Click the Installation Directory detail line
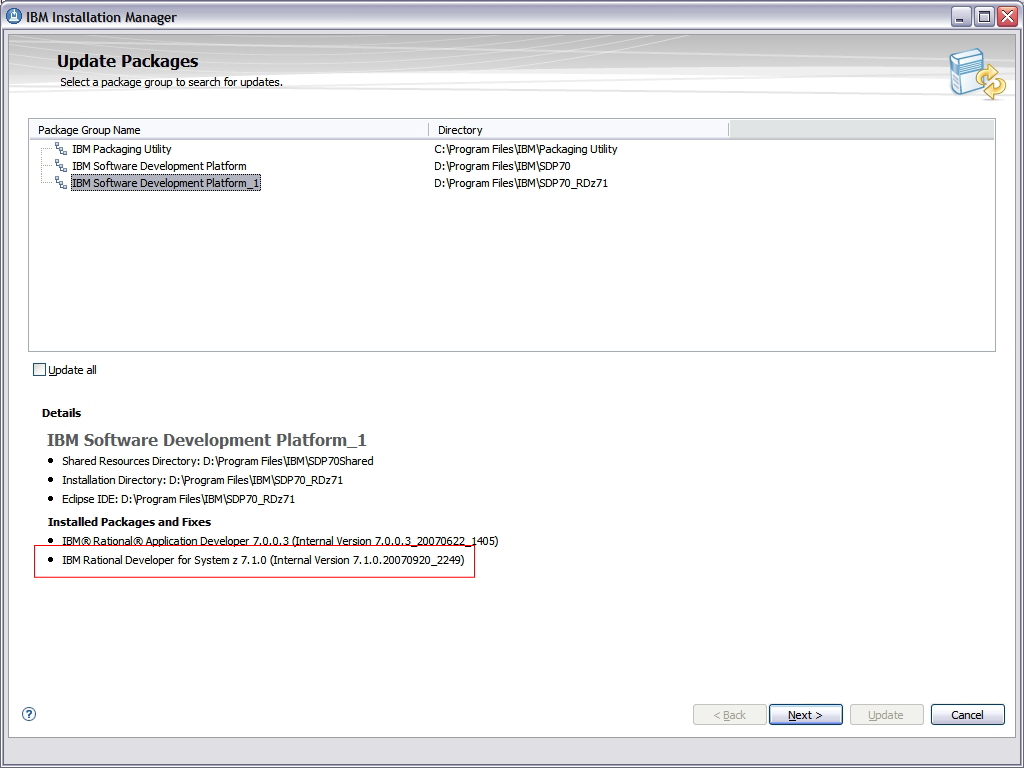The image size is (1024, 768). click(202, 480)
